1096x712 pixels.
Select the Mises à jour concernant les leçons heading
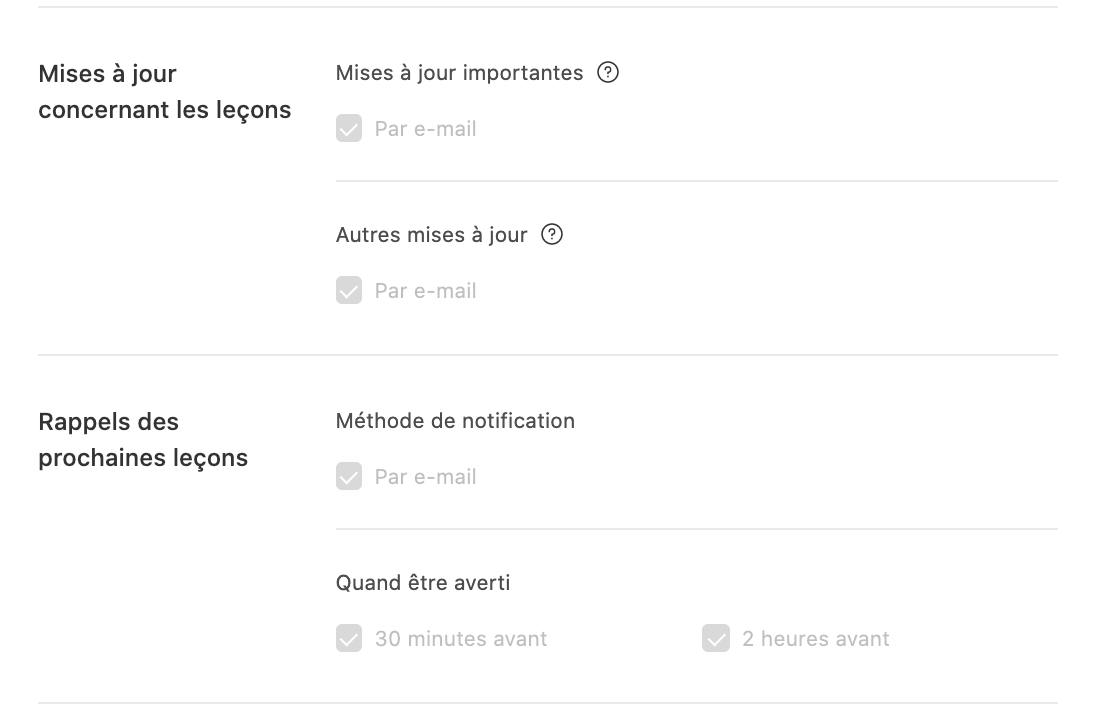click(165, 92)
